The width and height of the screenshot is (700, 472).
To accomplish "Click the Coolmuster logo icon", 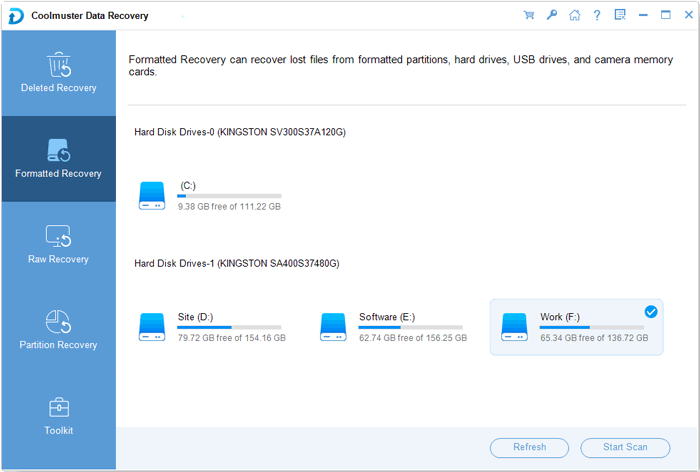I will point(16,16).
